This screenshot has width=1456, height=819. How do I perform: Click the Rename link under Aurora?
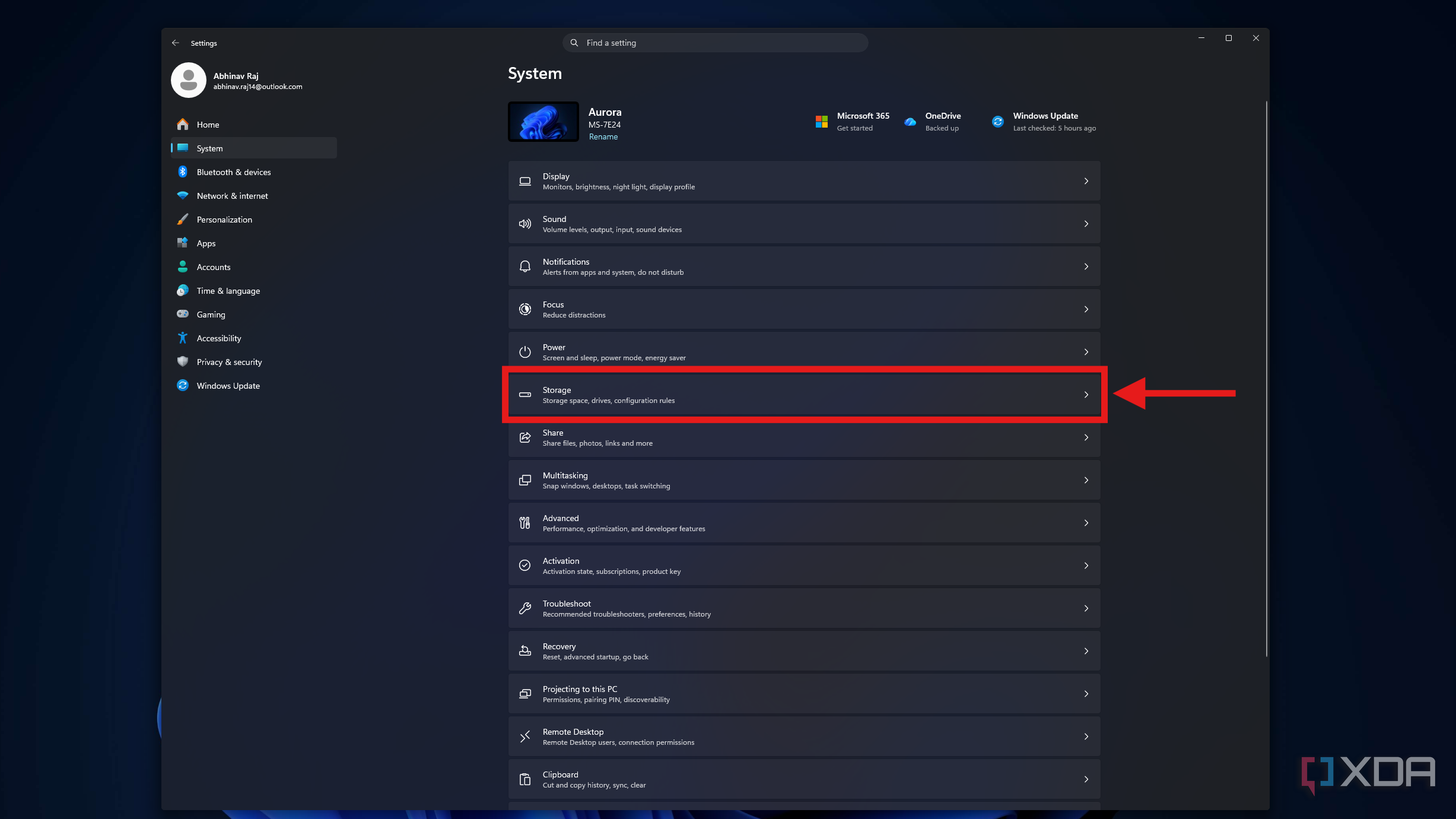603,136
